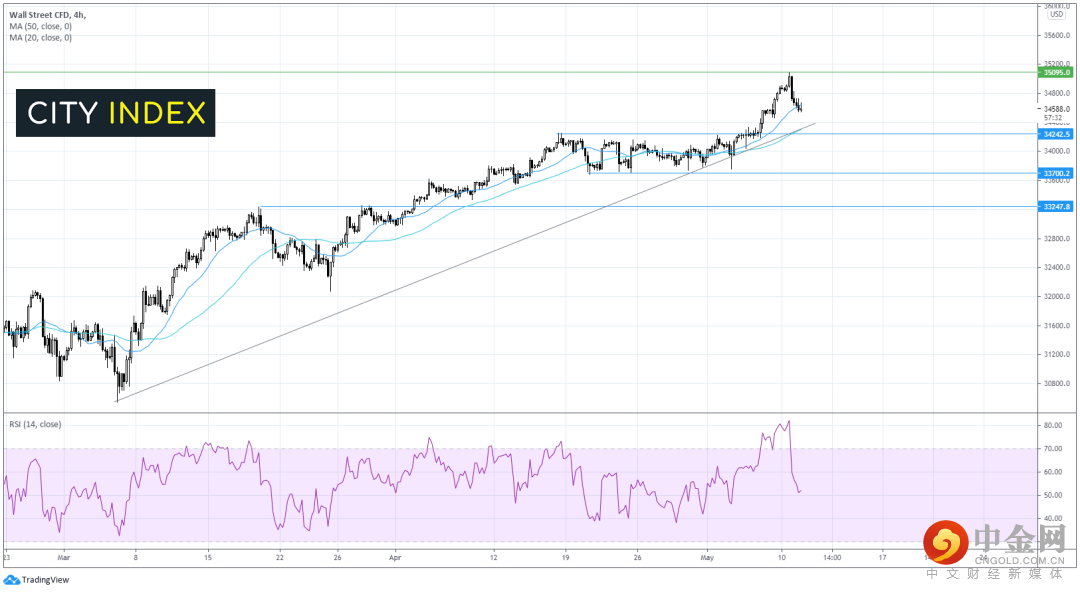This screenshot has width=1080, height=592.
Task: Click the 30800.0 price axis tick
Action: 1057,384
